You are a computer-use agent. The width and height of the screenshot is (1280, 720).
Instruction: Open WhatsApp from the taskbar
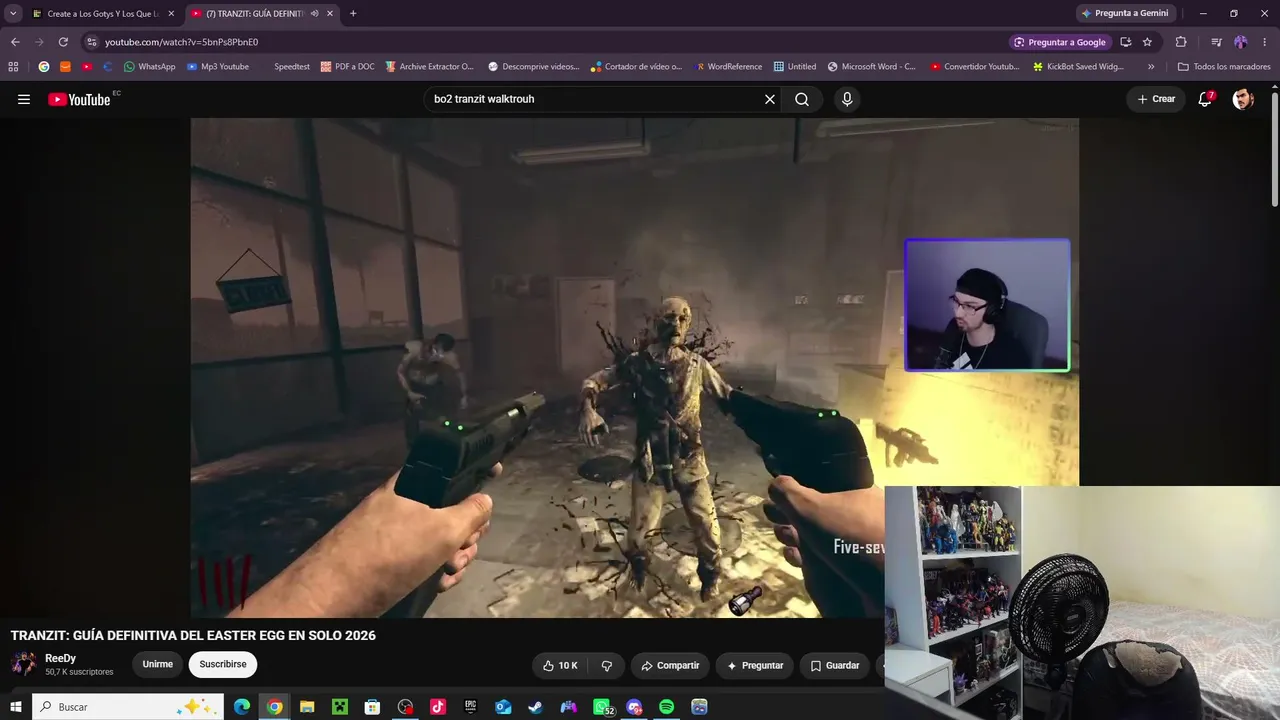click(602, 707)
